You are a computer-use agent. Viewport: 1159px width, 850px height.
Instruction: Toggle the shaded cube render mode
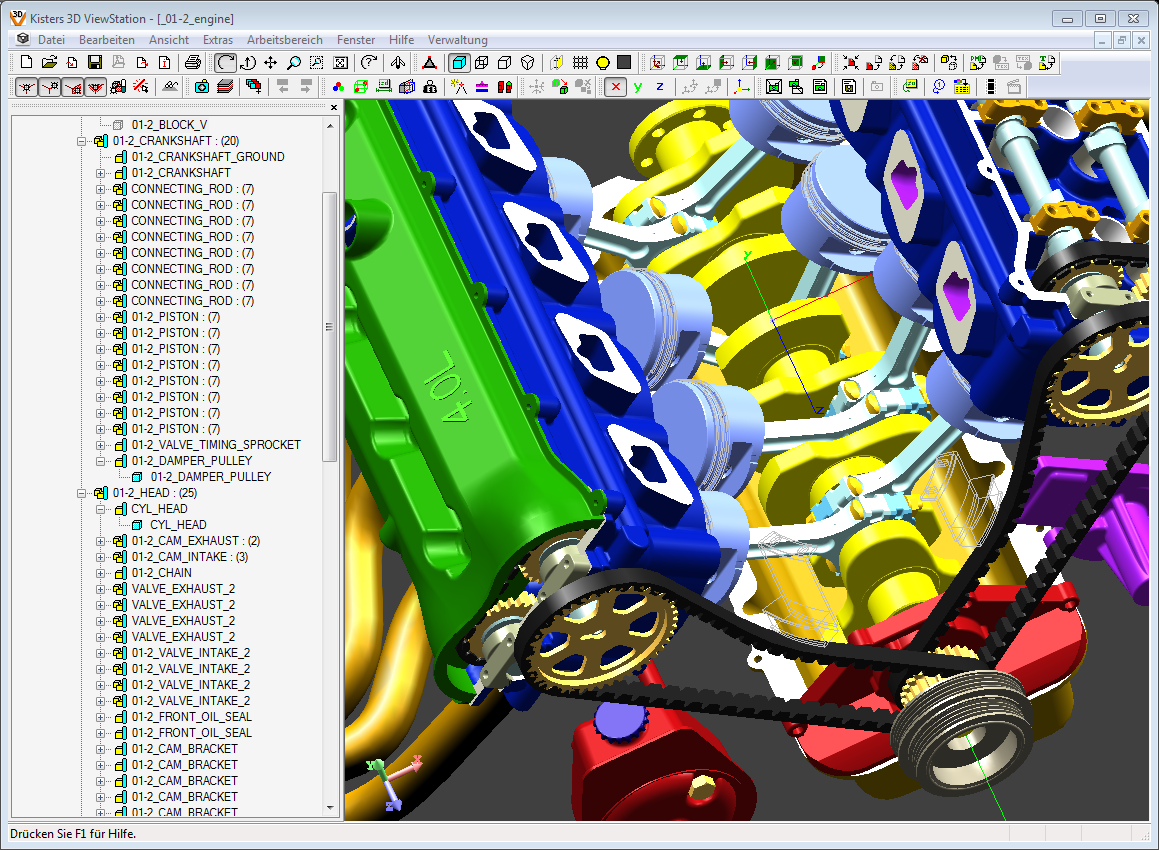[459, 62]
